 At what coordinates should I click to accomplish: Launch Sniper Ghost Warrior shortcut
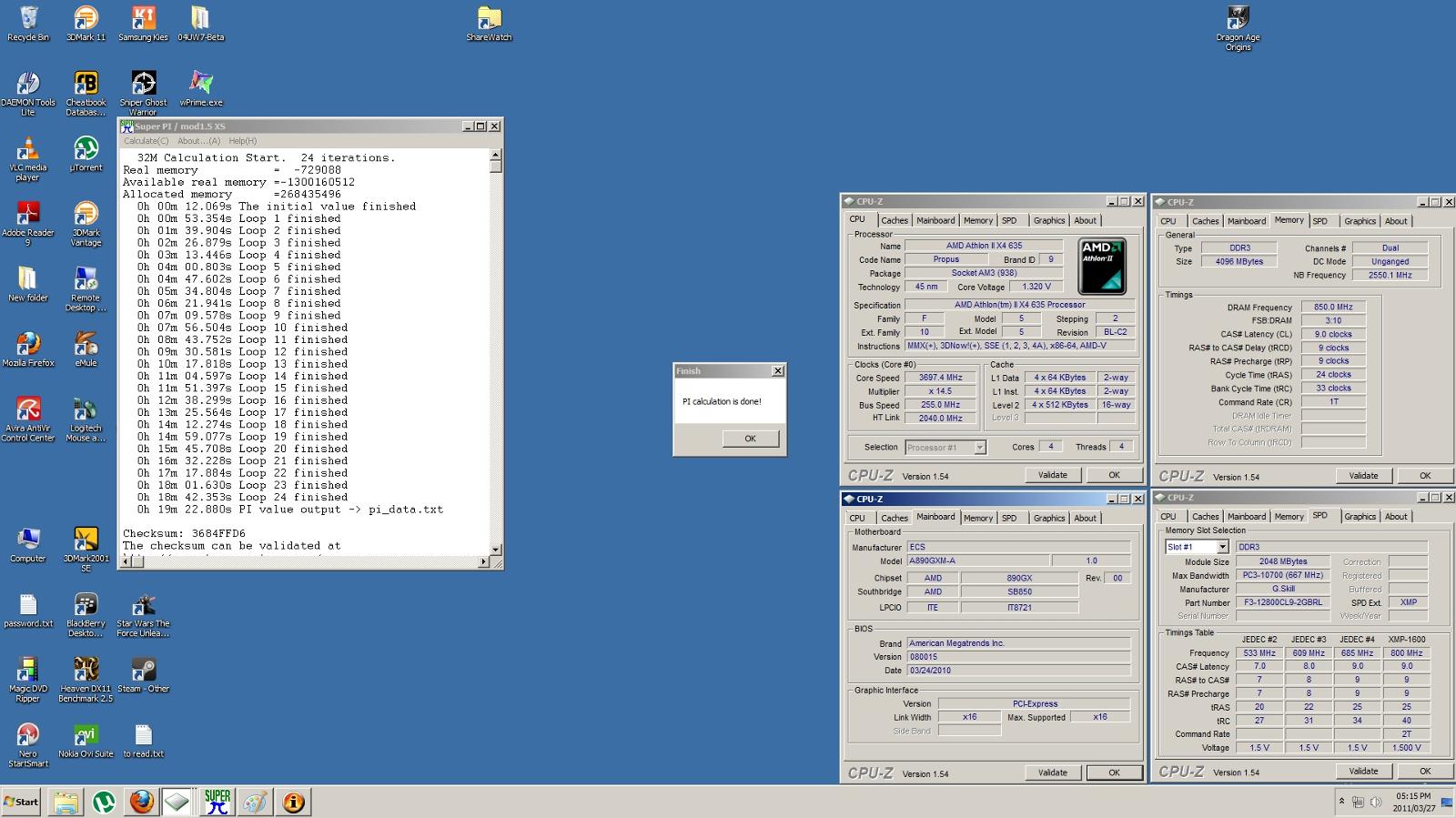point(143,95)
